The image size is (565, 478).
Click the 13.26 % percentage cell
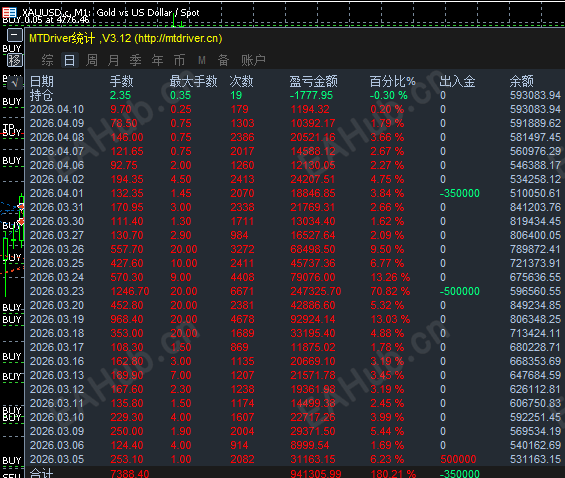390,277
